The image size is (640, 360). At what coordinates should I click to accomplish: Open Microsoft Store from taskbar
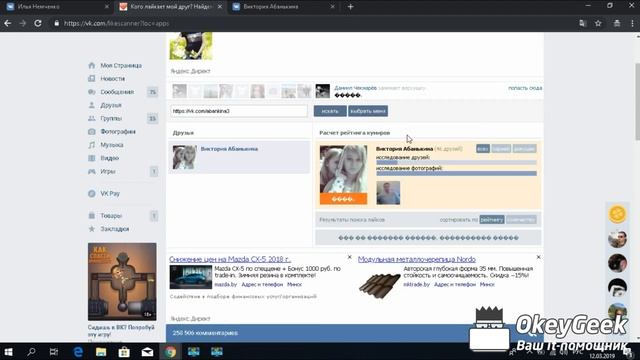click(x=124, y=351)
